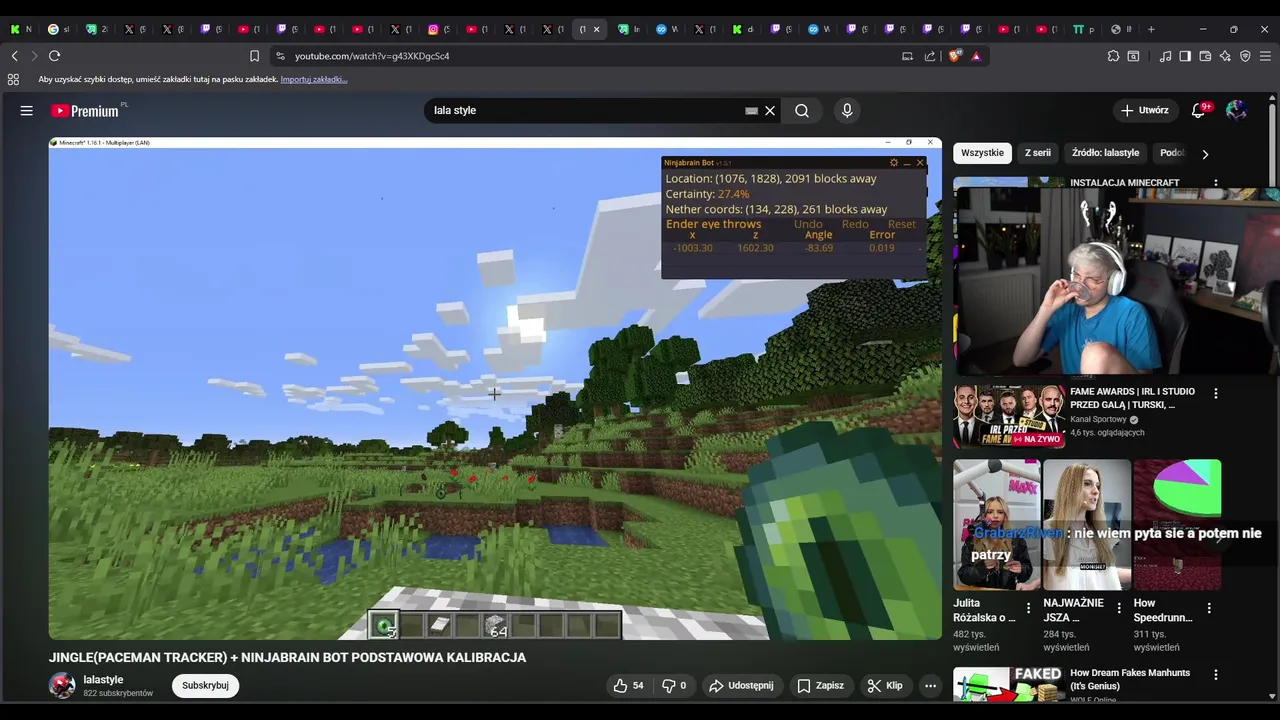
Task: Open the YouTube guide hamburger menu
Action: pyautogui.click(x=27, y=111)
